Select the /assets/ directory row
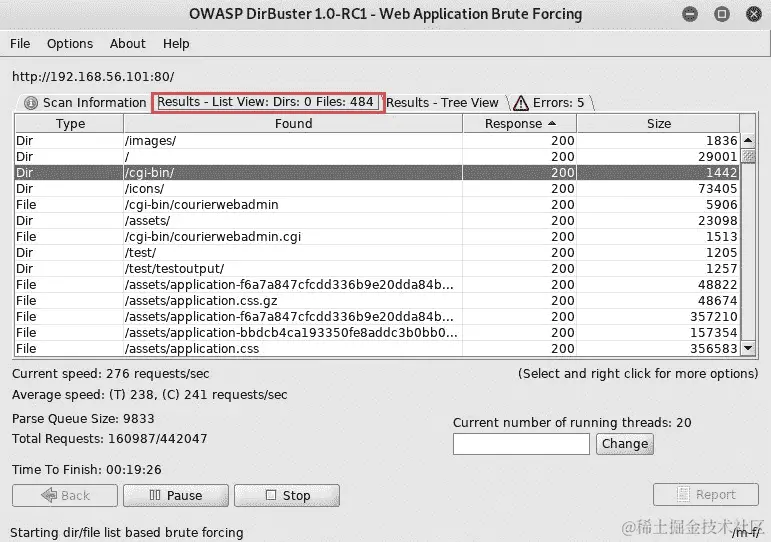Screen dimensions: 771x542 [x=377, y=221]
